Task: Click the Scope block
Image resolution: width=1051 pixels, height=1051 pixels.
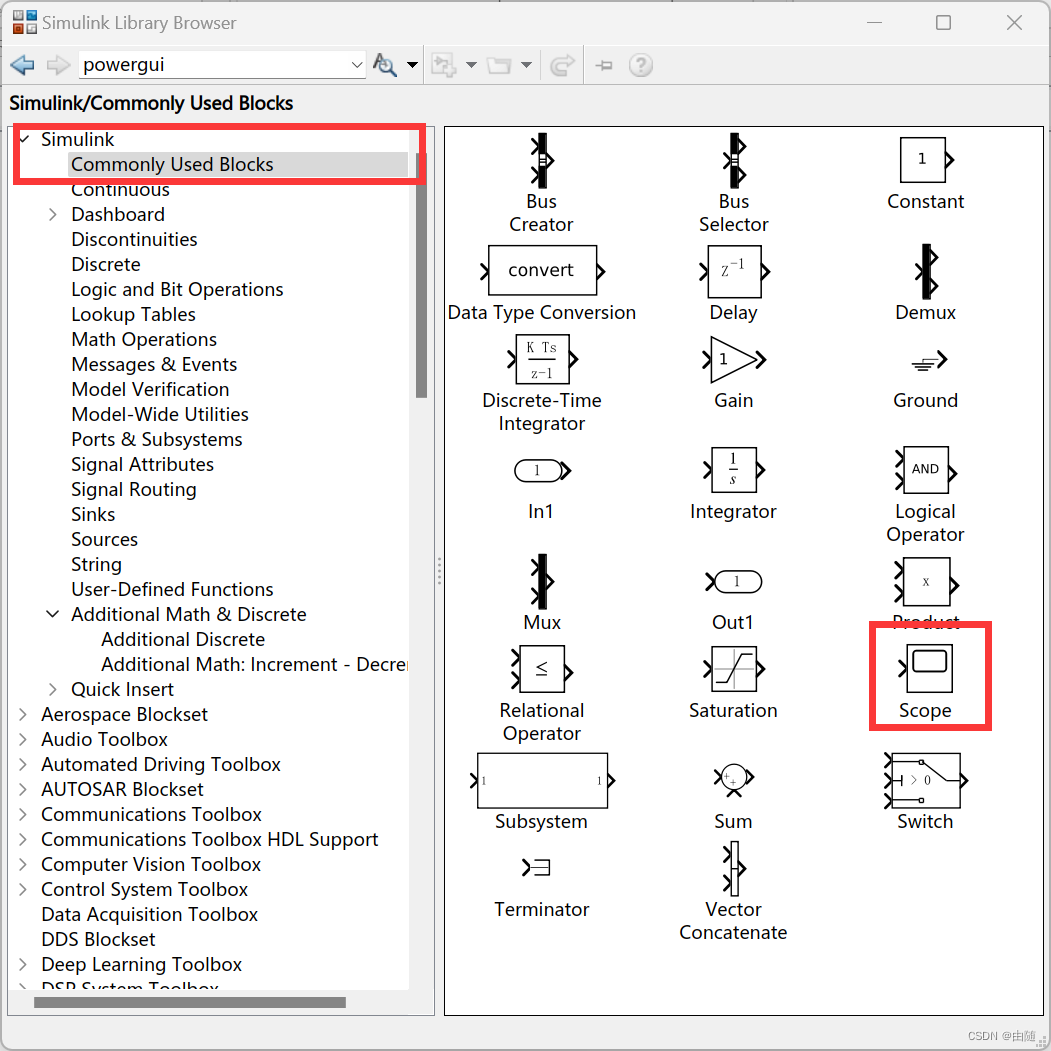Action: point(926,668)
